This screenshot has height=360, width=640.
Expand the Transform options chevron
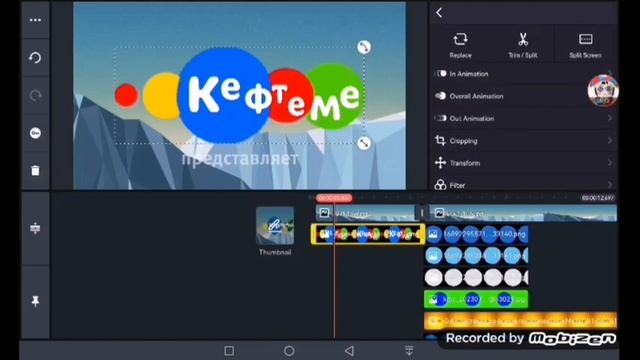click(x=610, y=162)
